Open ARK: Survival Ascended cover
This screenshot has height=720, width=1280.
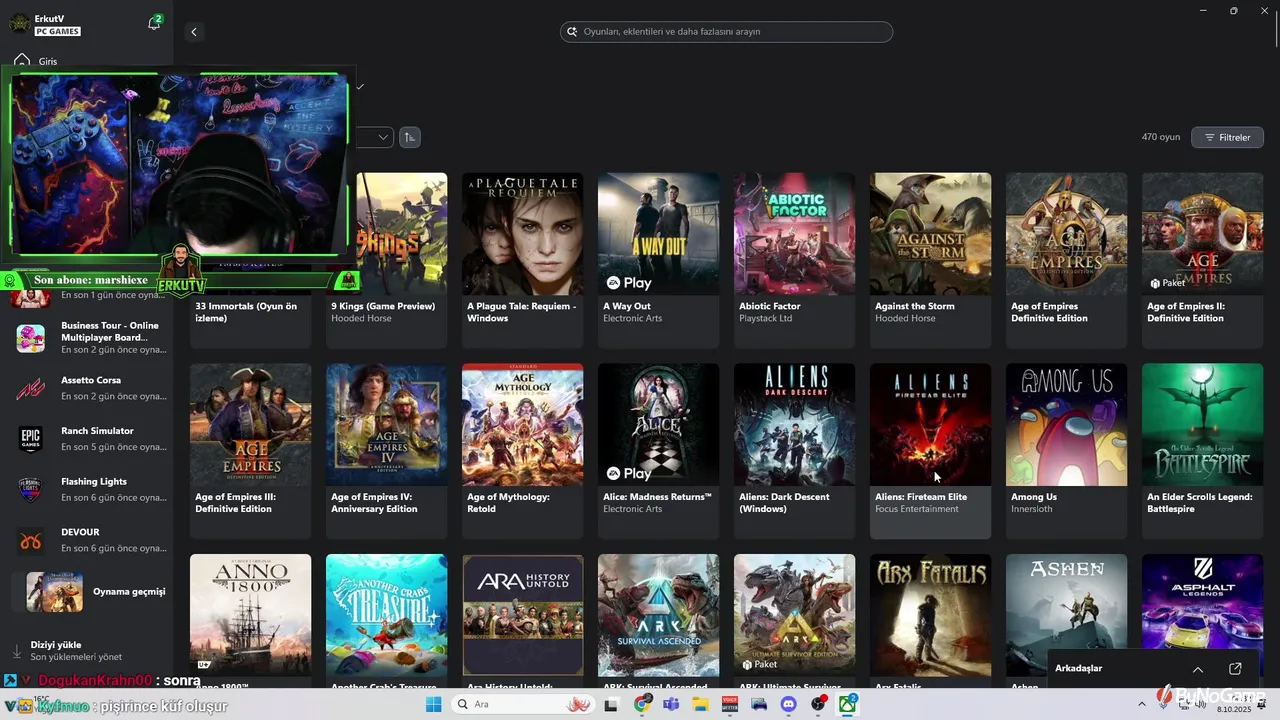tap(659, 616)
